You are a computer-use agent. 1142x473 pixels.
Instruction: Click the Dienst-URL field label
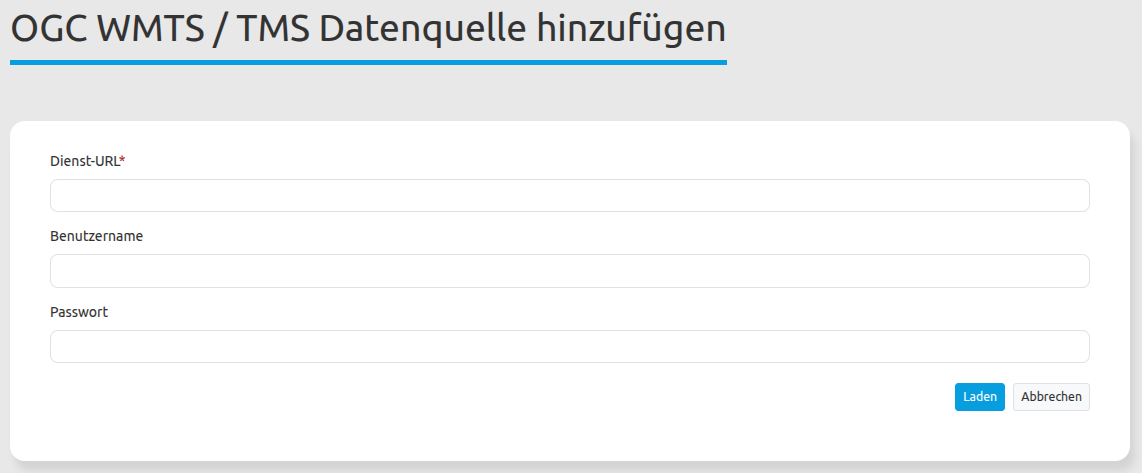point(84,161)
